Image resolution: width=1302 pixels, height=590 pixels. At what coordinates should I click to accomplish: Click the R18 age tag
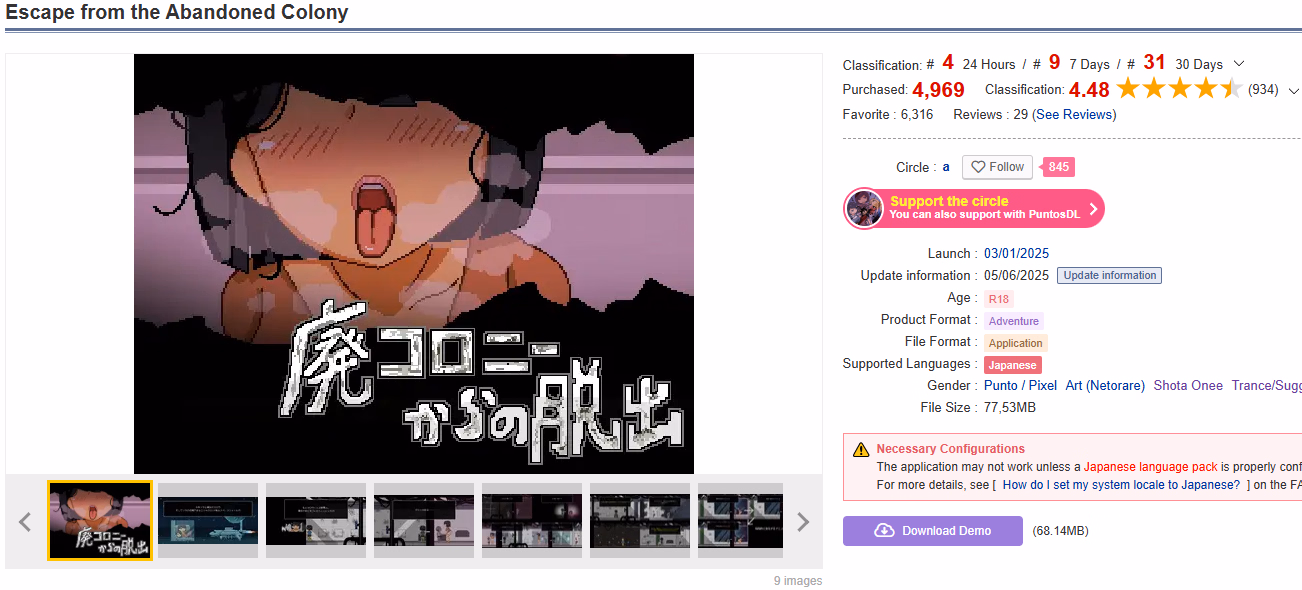click(999, 299)
